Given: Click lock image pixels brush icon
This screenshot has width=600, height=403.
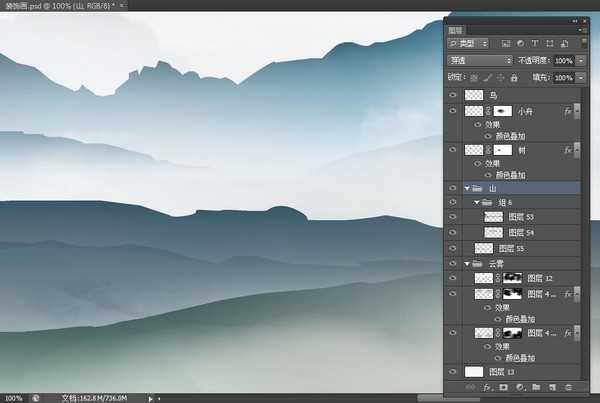Looking at the screenshot, I should pyautogui.click(x=487, y=78).
